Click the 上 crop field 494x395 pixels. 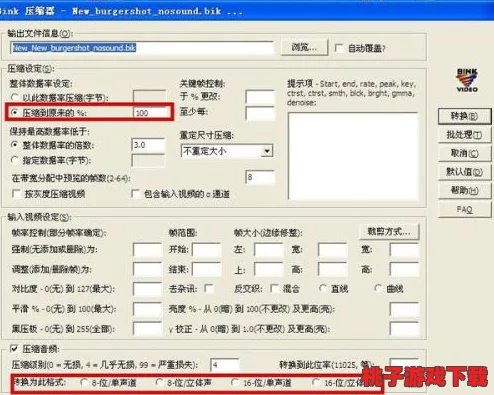[269, 269]
